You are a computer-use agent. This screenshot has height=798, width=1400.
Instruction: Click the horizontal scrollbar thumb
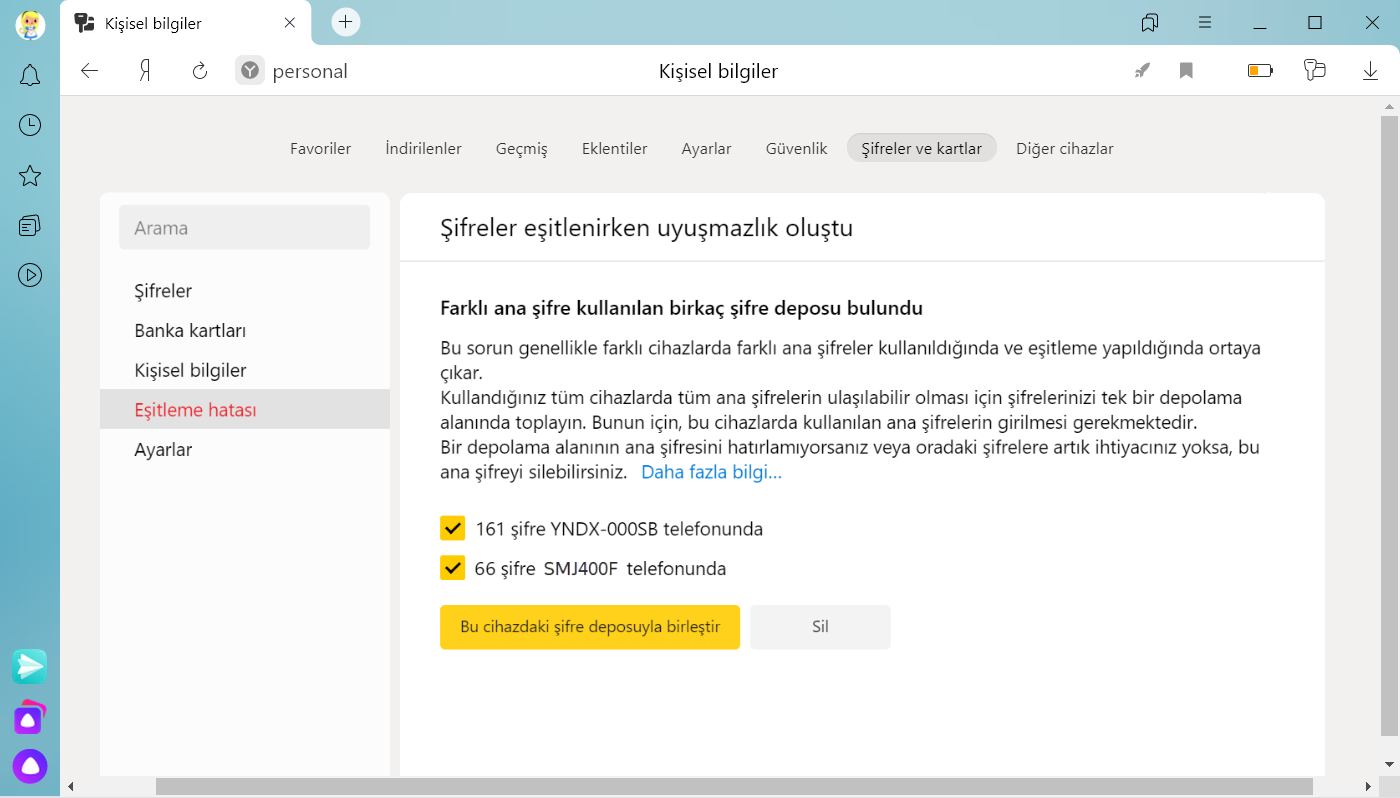point(734,787)
